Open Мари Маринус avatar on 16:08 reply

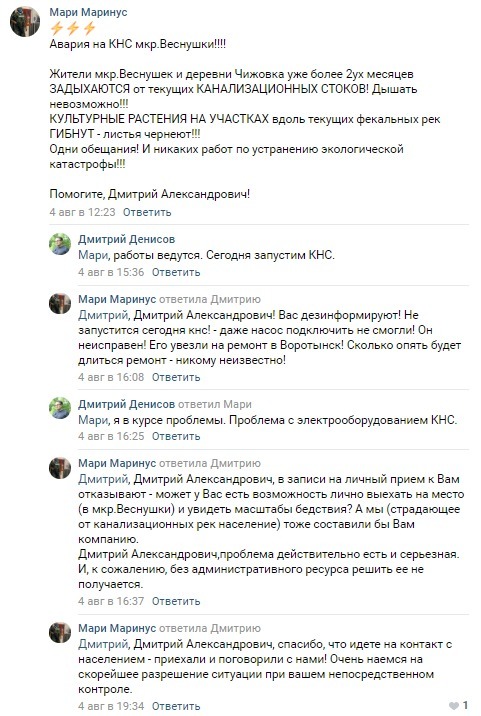[x=60, y=304]
